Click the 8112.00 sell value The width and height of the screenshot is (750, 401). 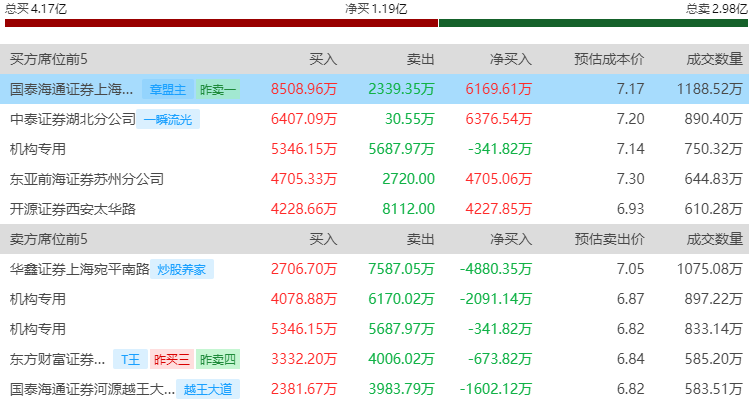point(408,209)
